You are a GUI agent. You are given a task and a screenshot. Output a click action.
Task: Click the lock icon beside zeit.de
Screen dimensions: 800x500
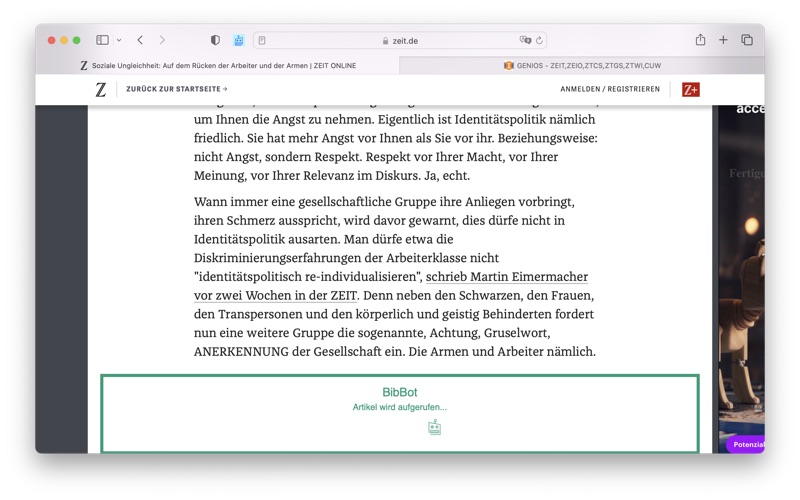coord(385,41)
